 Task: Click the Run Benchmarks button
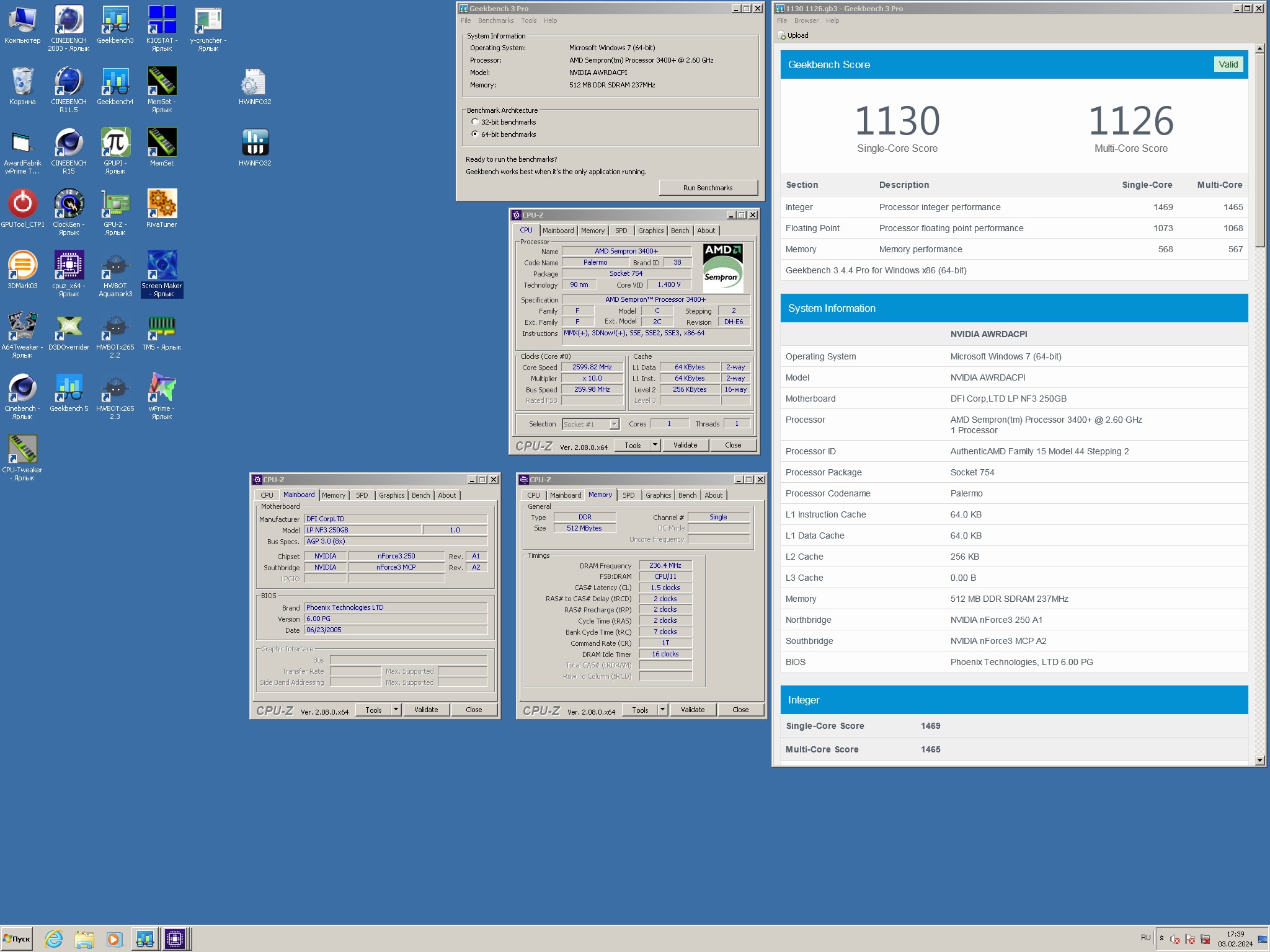click(708, 188)
